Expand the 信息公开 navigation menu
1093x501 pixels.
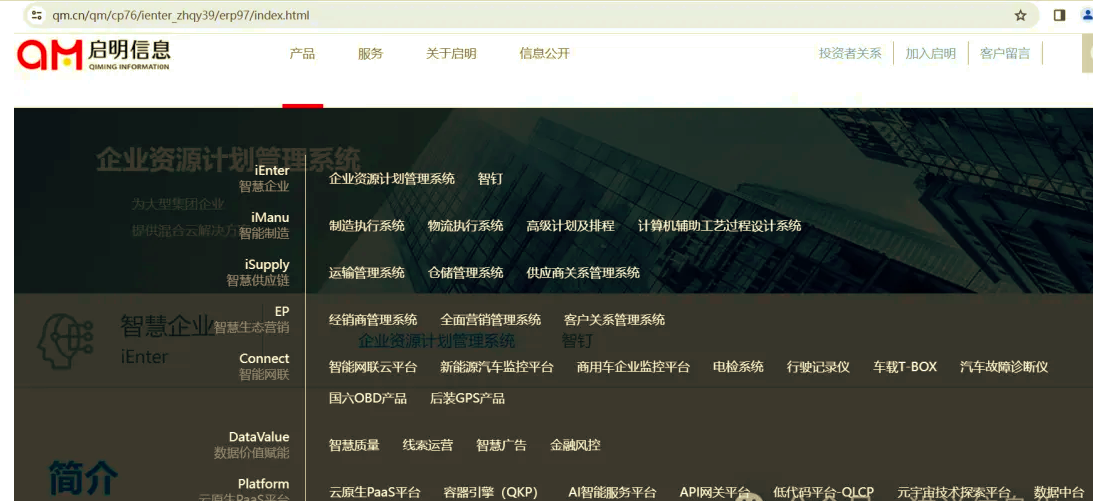pos(544,54)
